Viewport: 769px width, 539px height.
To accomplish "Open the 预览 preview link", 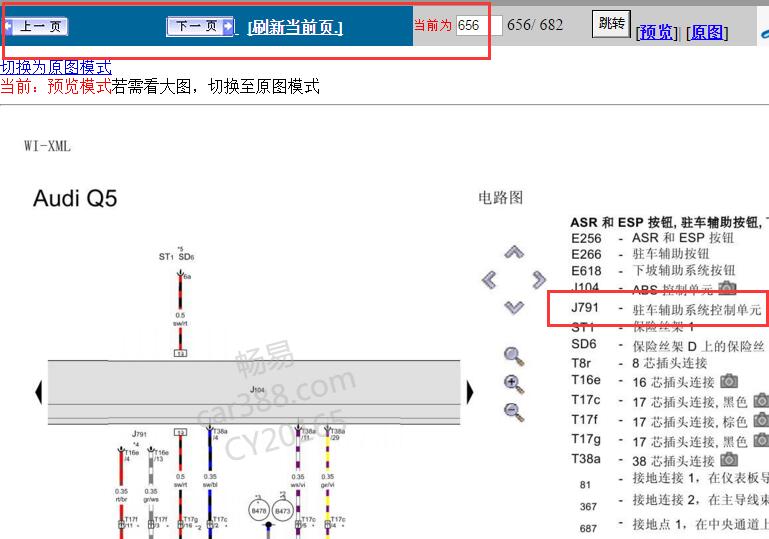I will click(x=657, y=32).
